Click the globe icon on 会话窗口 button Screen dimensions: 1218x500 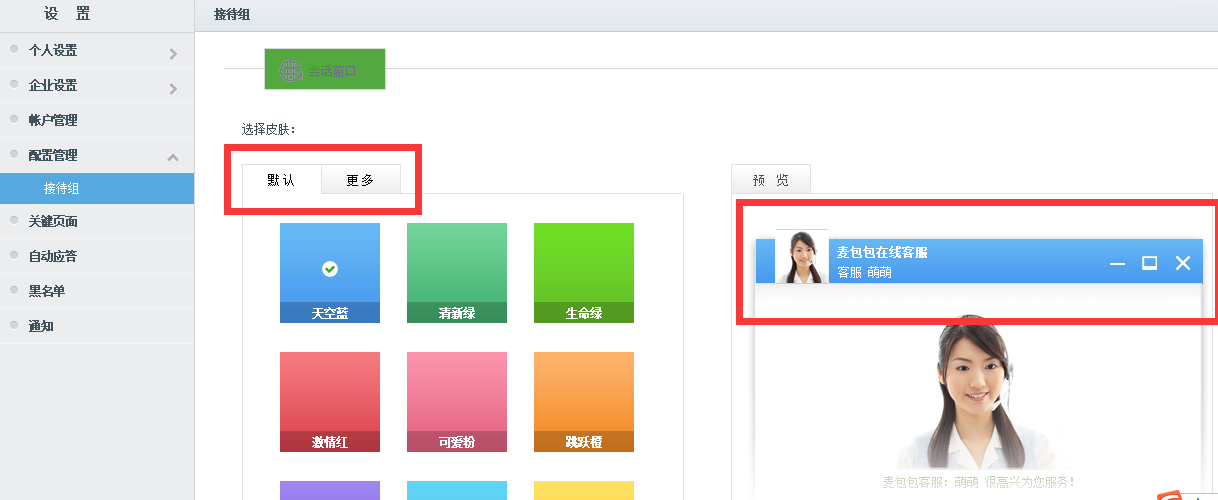291,71
